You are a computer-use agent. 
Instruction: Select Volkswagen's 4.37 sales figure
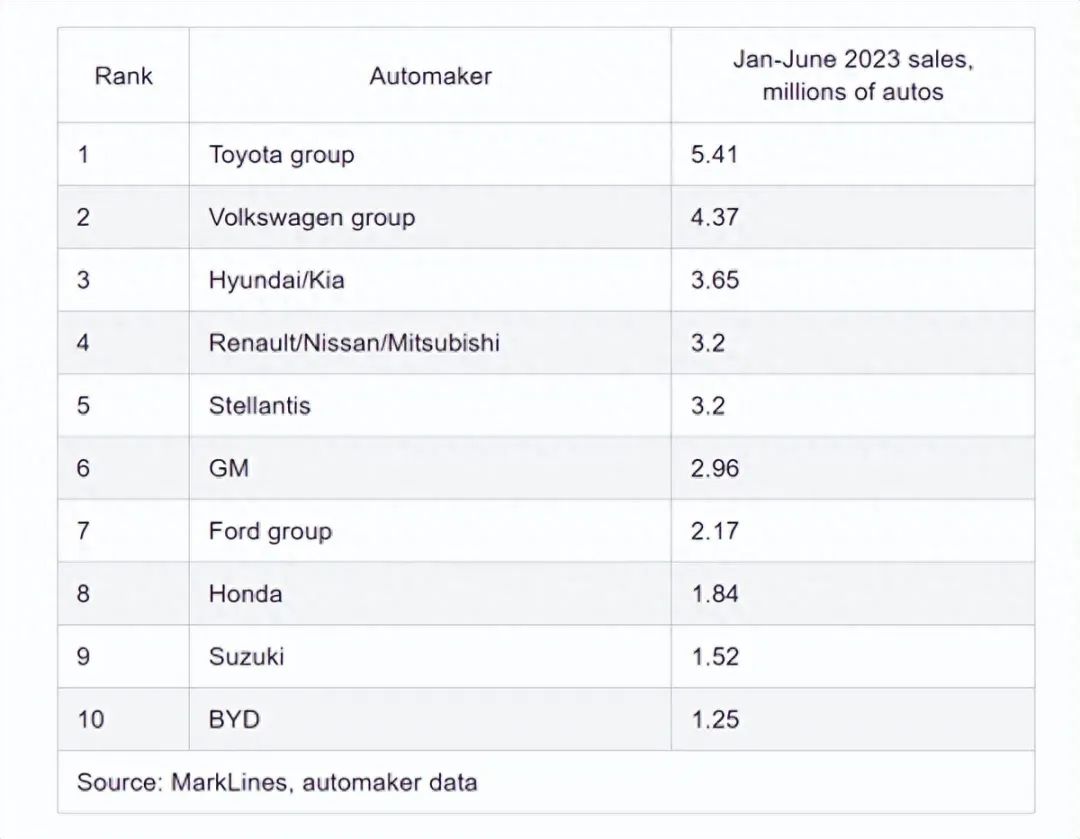[714, 217]
